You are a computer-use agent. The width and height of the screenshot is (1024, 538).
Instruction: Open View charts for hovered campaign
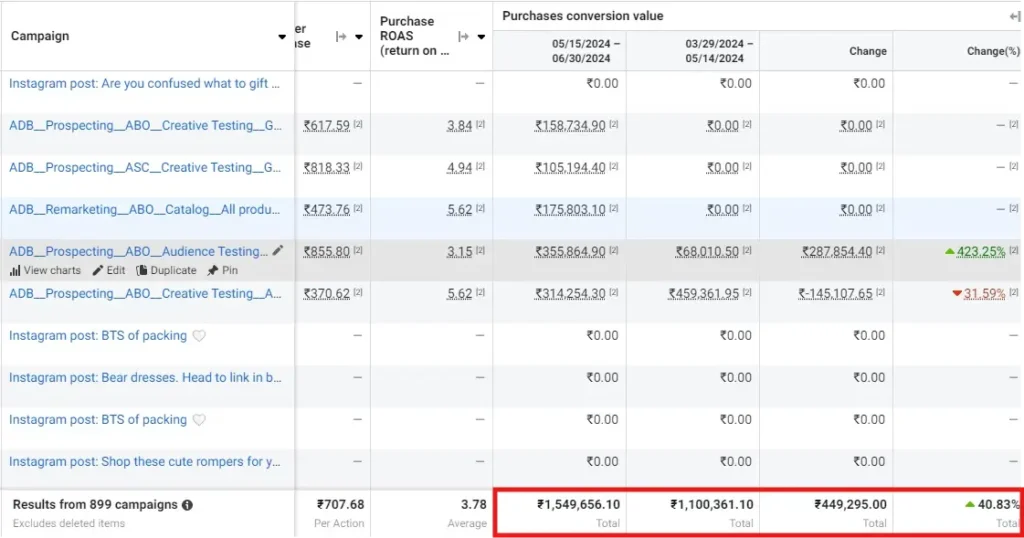tap(46, 271)
